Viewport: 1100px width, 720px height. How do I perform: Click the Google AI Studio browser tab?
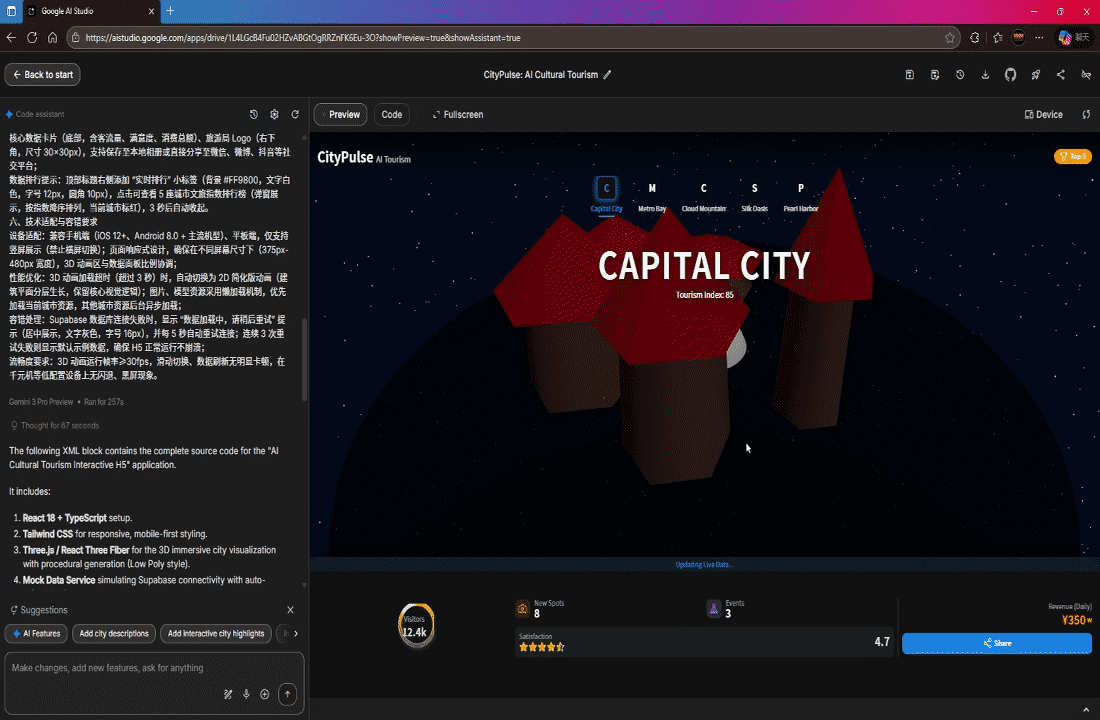91,11
